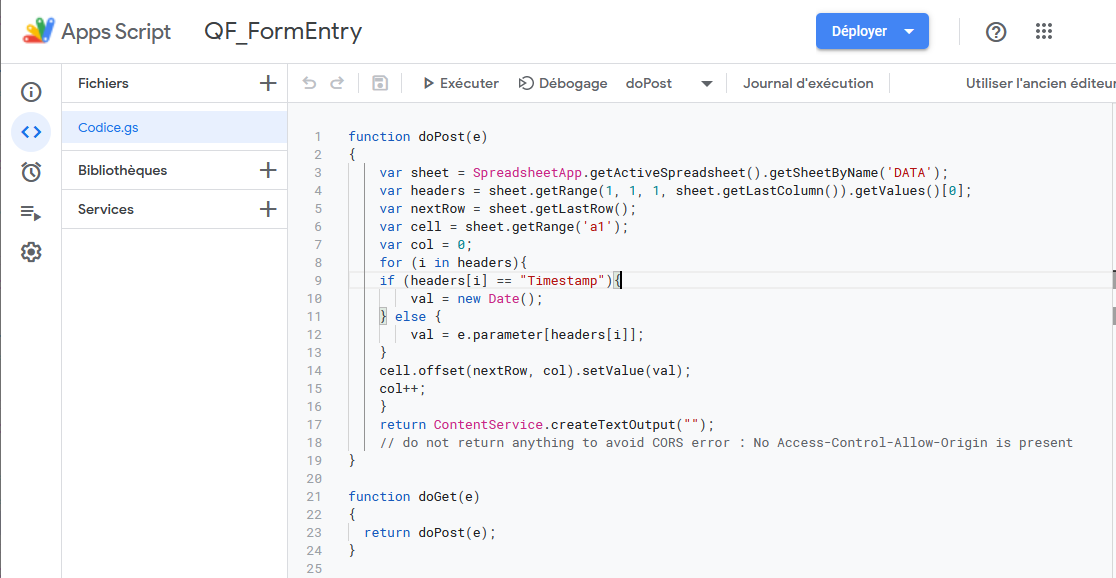Open the Triggers alarm clock icon
The image size is (1116, 578).
(x=31, y=172)
